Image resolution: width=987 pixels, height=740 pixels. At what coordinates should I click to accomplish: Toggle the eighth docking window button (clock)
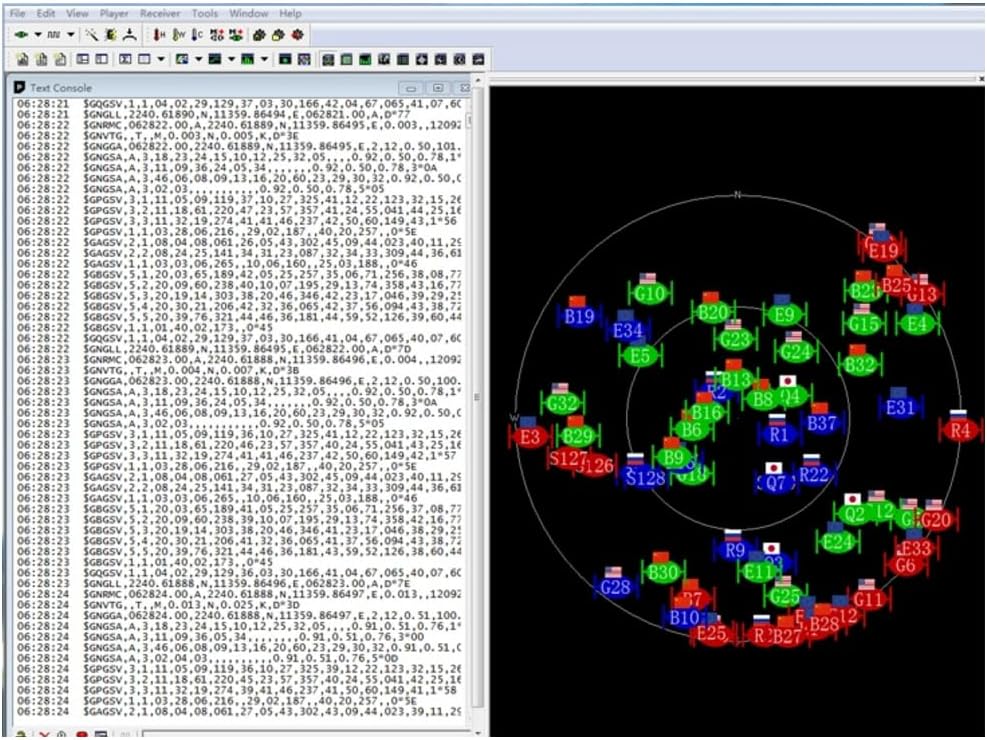tap(460, 60)
